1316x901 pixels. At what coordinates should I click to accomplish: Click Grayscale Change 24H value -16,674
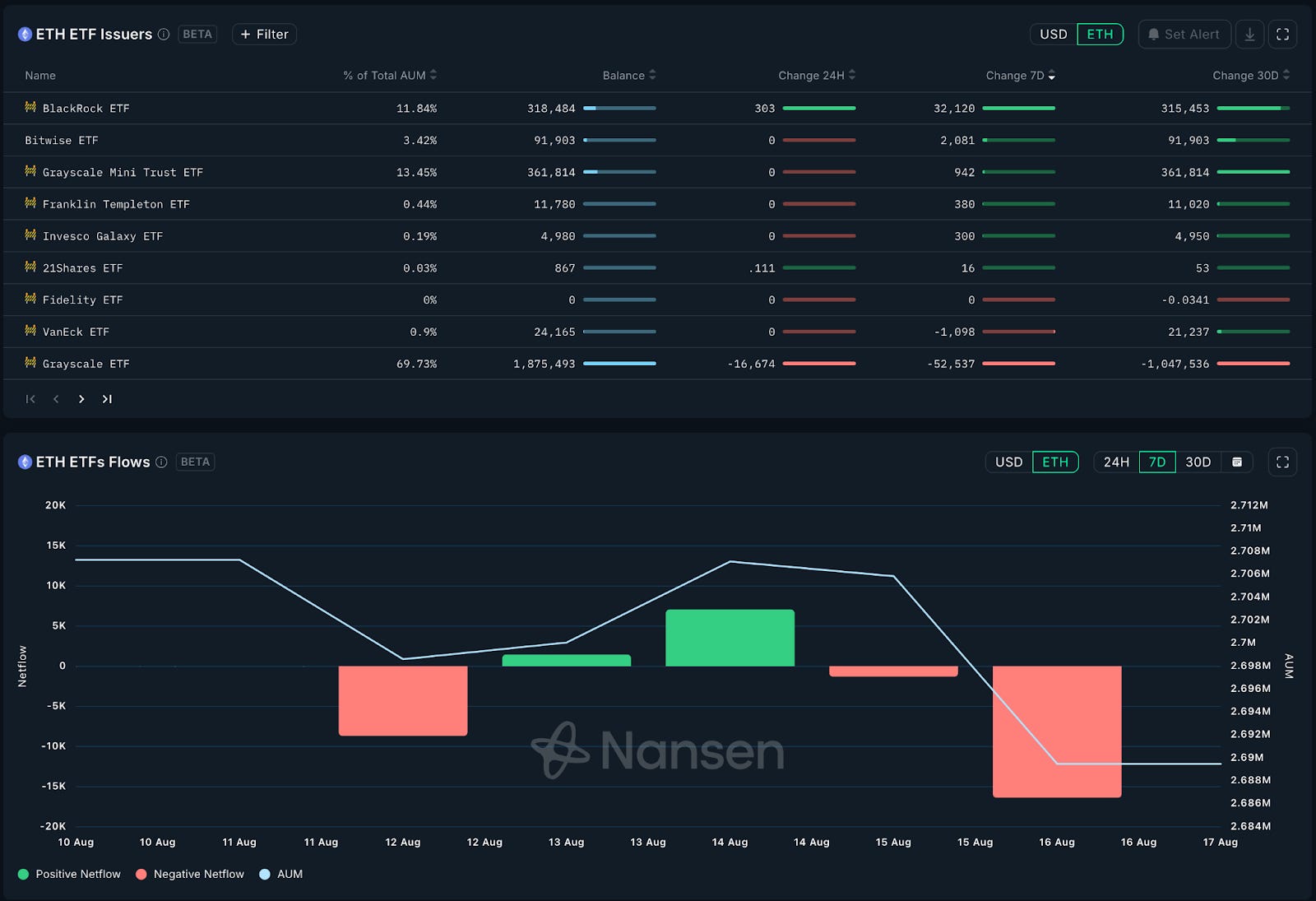click(751, 364)
